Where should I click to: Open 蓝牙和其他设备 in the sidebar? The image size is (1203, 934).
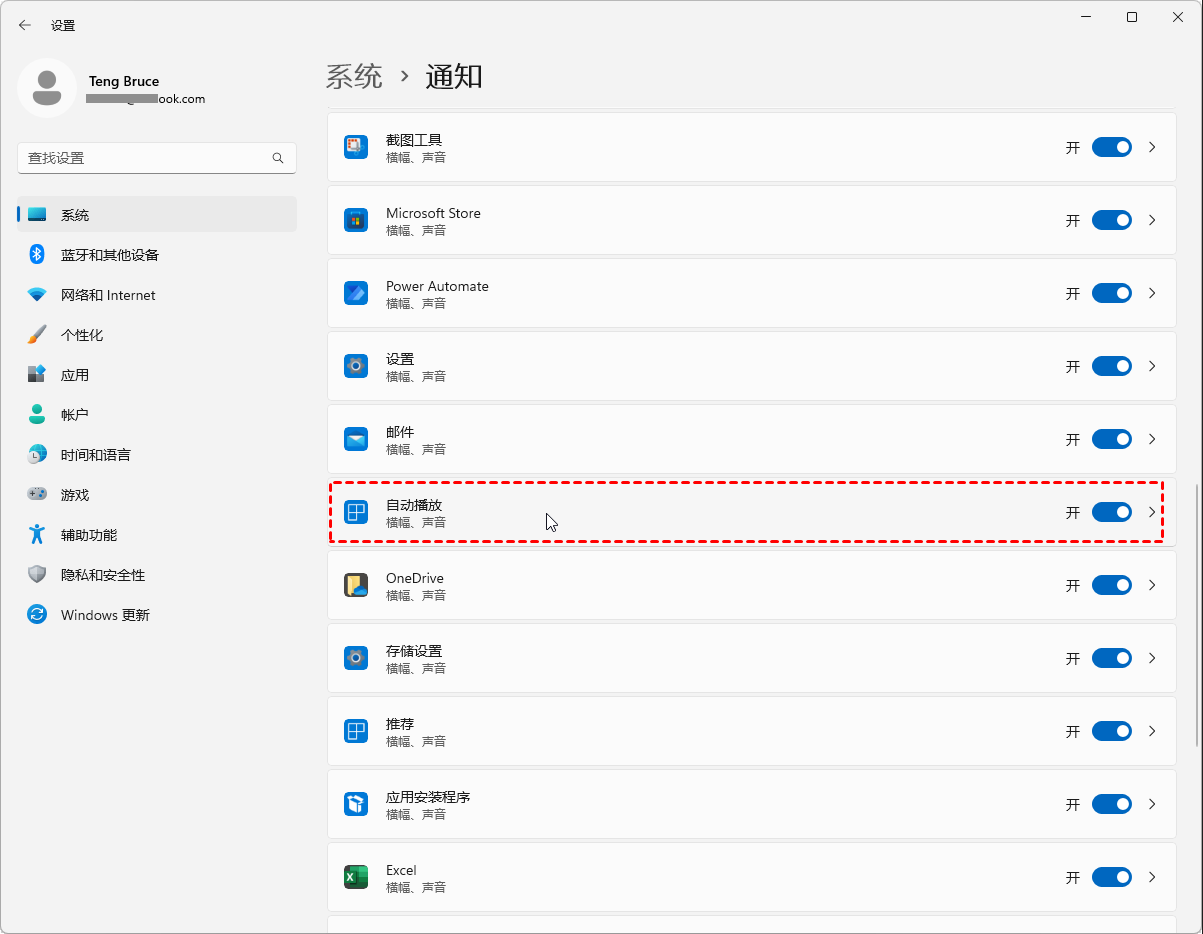(x=110, y=255)
